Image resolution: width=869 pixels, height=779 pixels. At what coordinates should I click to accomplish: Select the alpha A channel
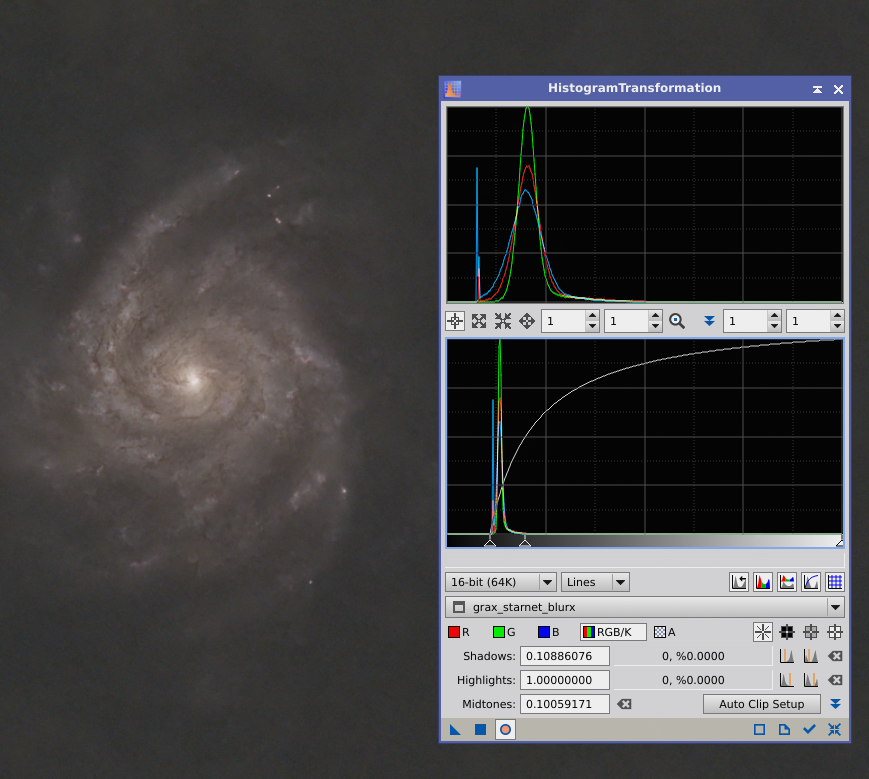point(664,632)
